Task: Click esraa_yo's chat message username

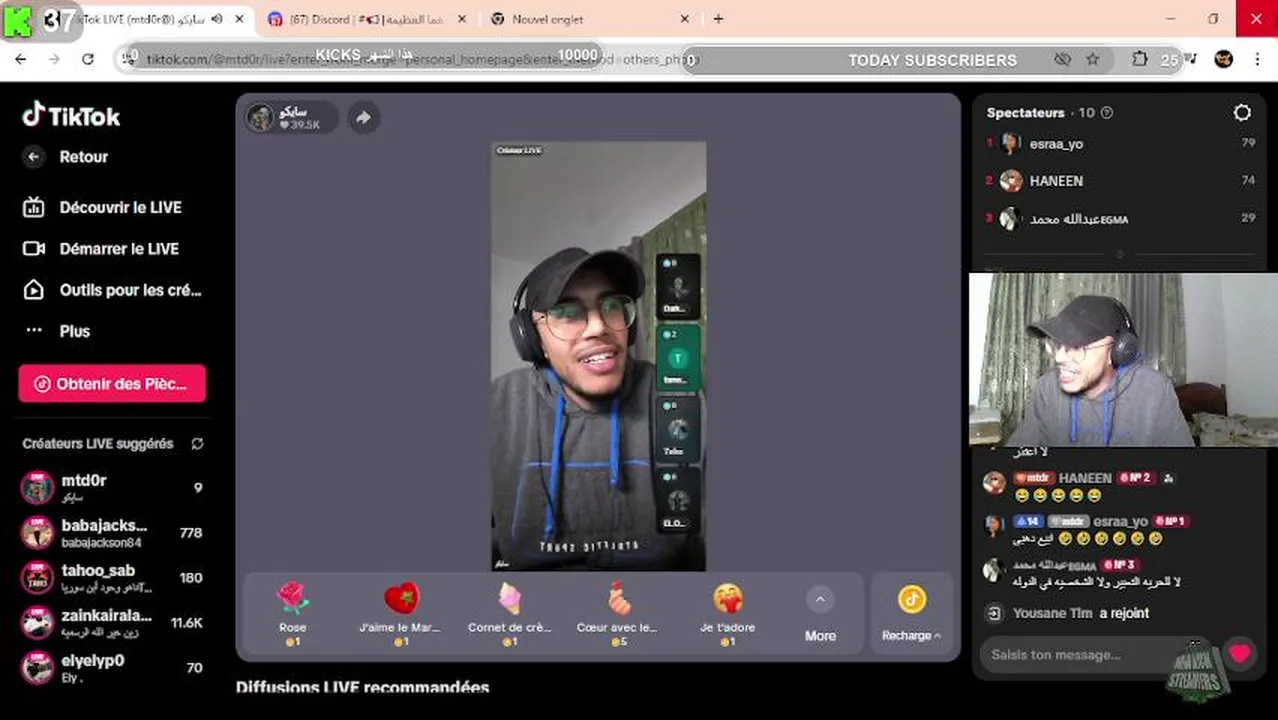Action: point(1120,521)
